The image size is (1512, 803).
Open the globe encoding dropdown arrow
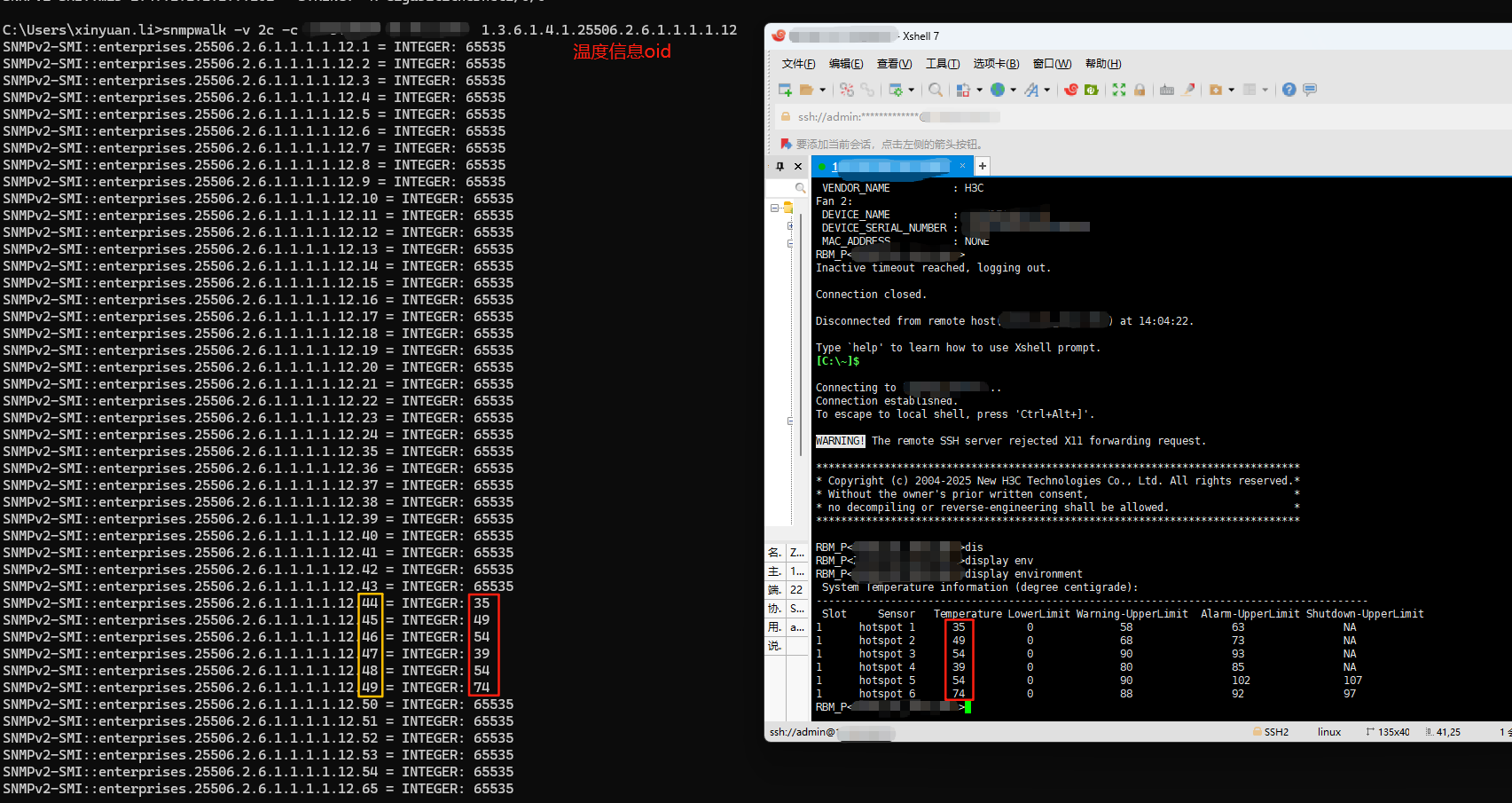(x=1014, y=90)
